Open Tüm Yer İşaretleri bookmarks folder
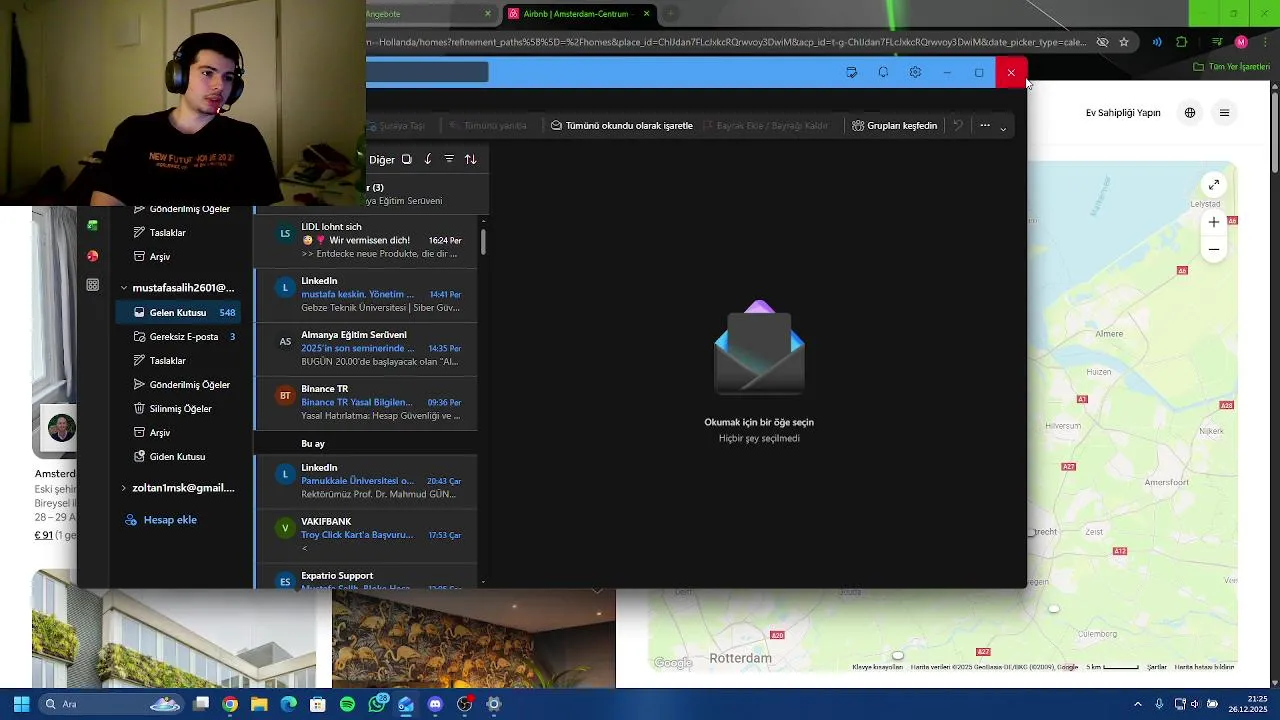Screen dimensions: 1280x720 1231,67
